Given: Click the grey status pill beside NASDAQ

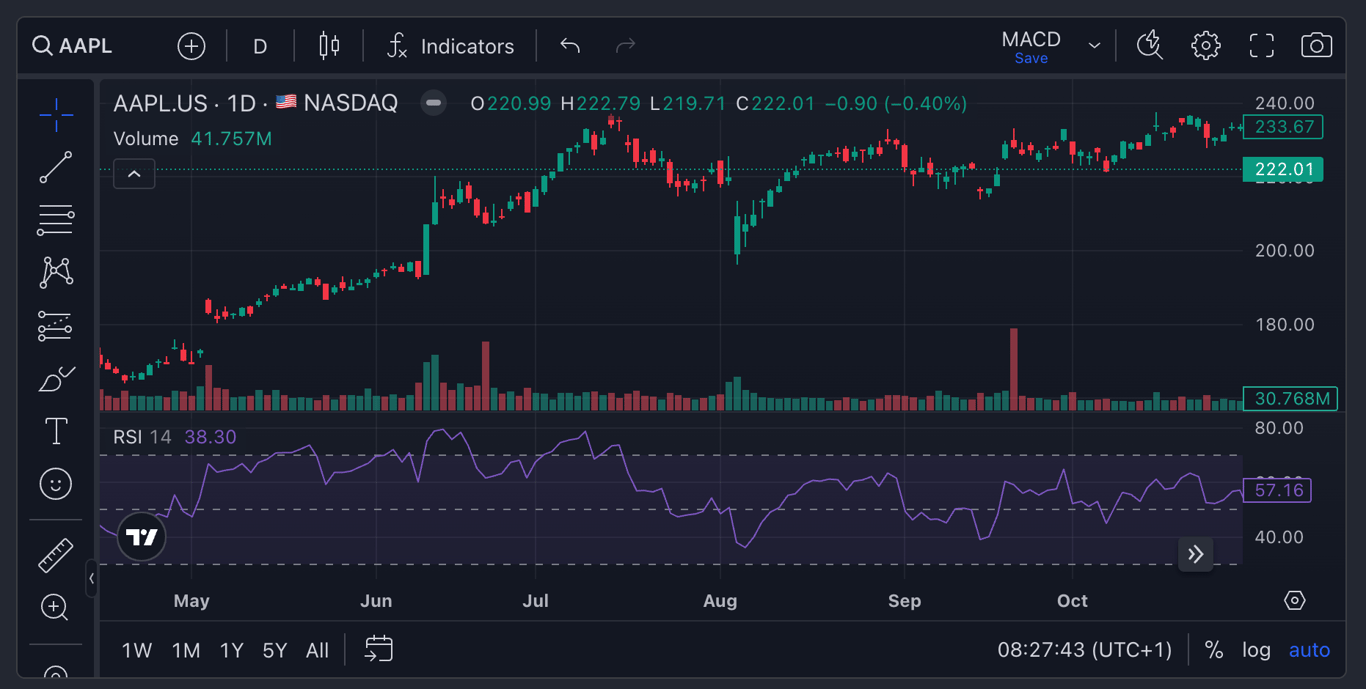Looking at the screenshot, I should (433, 103).
